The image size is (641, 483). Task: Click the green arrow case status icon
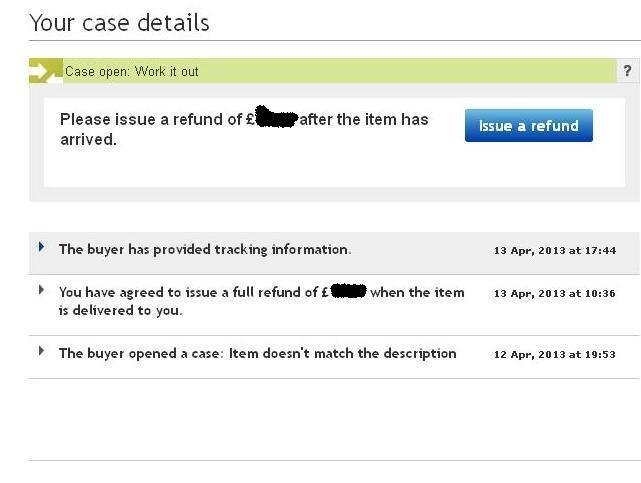click(46, 71)
